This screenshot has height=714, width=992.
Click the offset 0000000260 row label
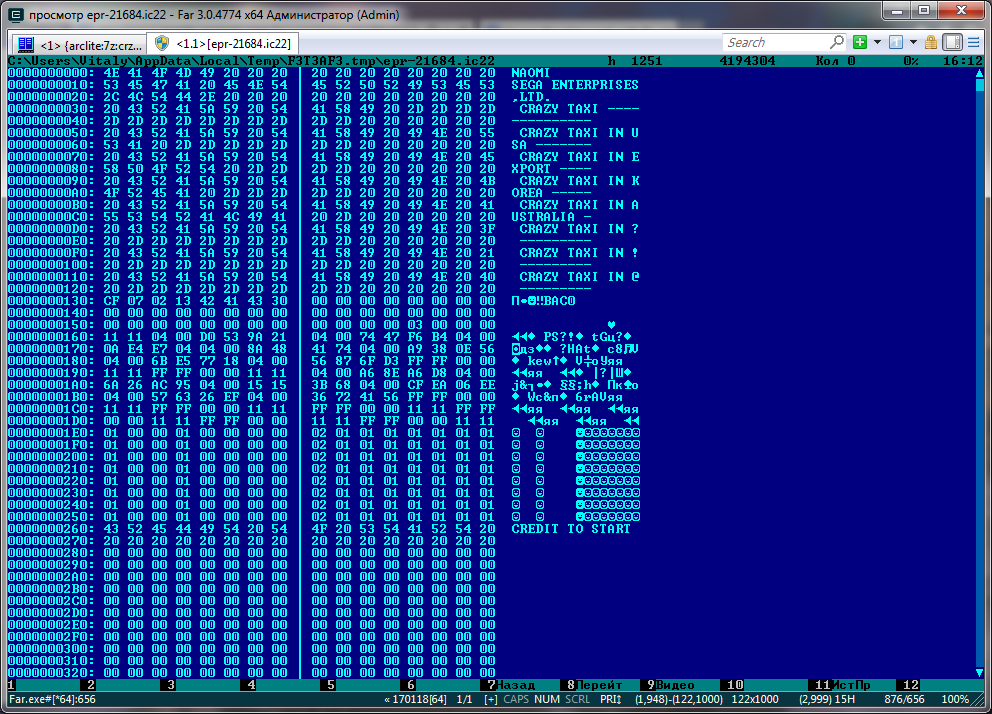pos(51,529)
